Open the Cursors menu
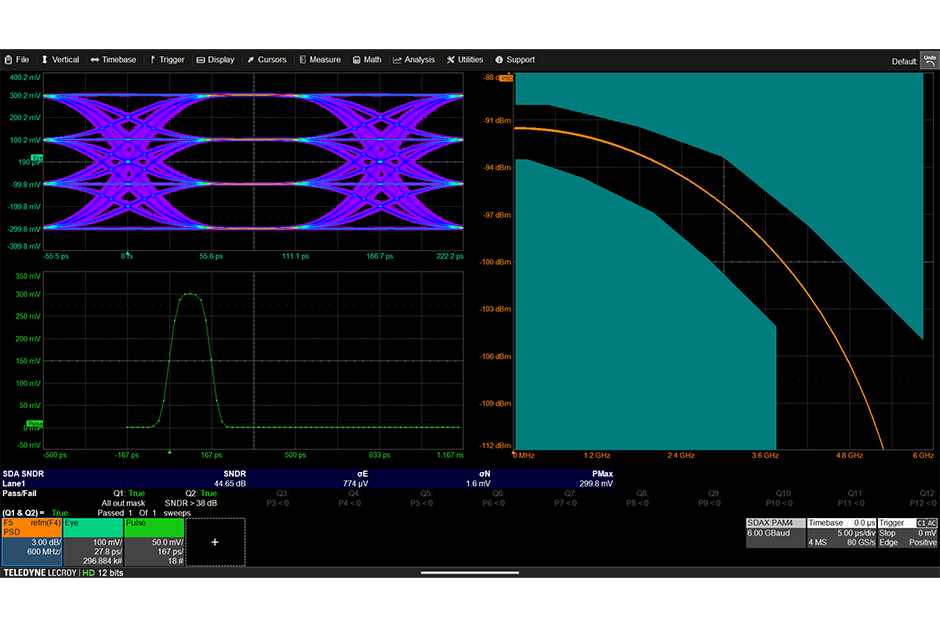940x627 pixels. click(266, 60)
